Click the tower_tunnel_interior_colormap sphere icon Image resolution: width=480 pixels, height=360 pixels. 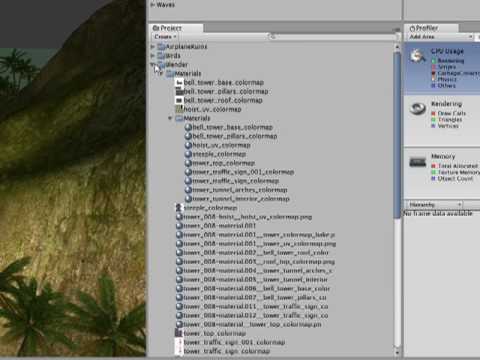188,199
